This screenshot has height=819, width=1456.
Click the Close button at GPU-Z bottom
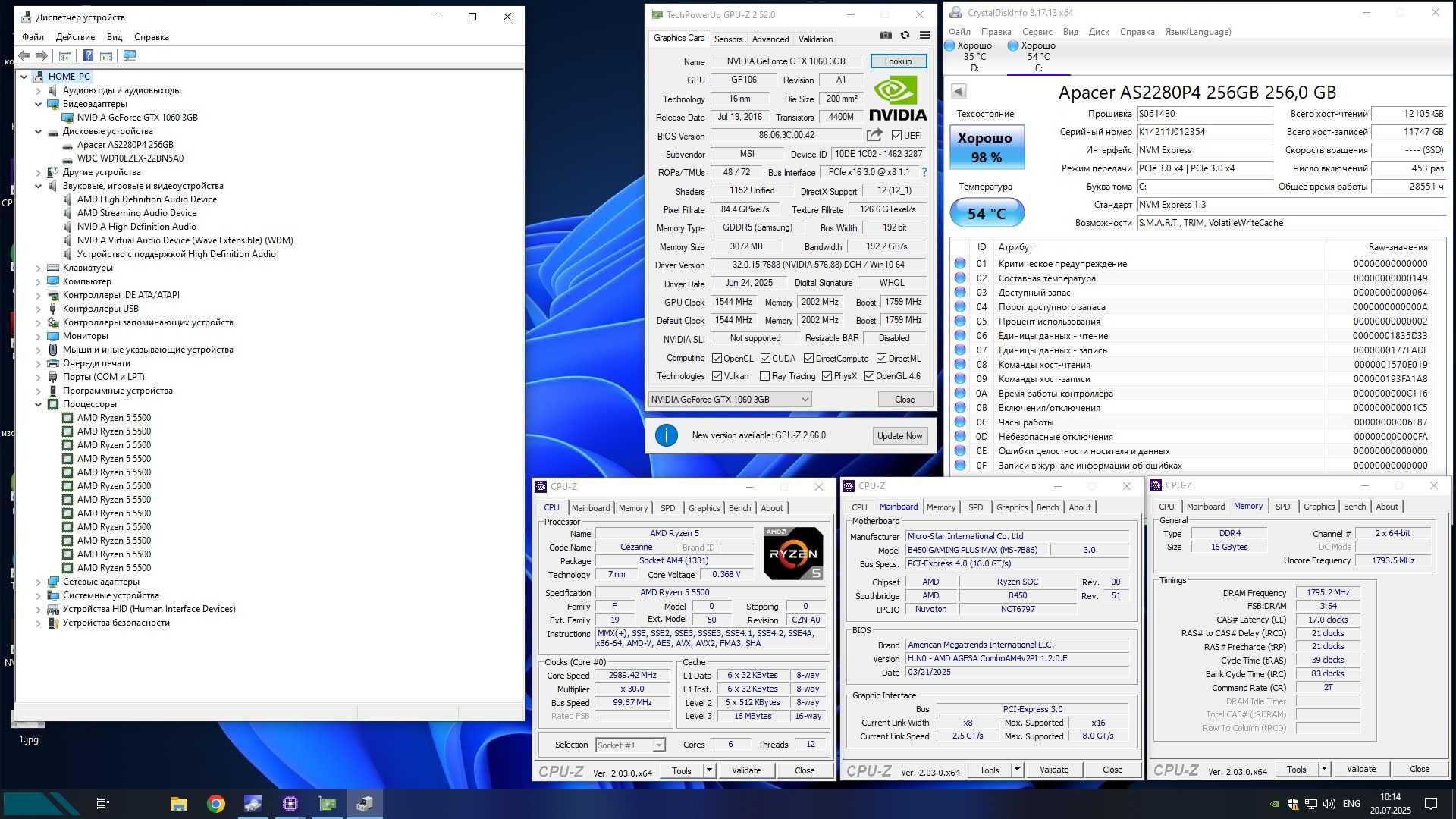point(905,400)
